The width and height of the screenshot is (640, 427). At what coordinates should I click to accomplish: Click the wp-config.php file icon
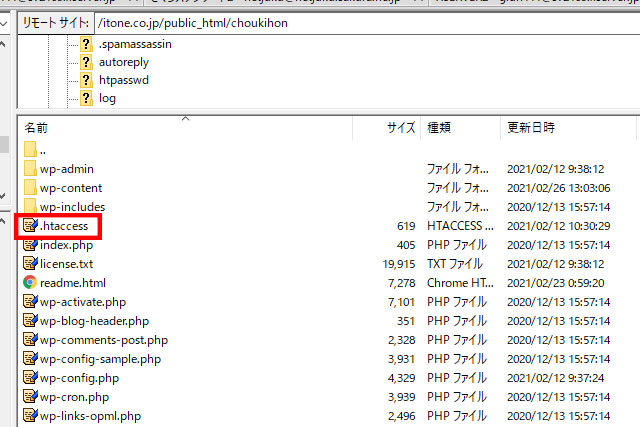pos(30,378)
